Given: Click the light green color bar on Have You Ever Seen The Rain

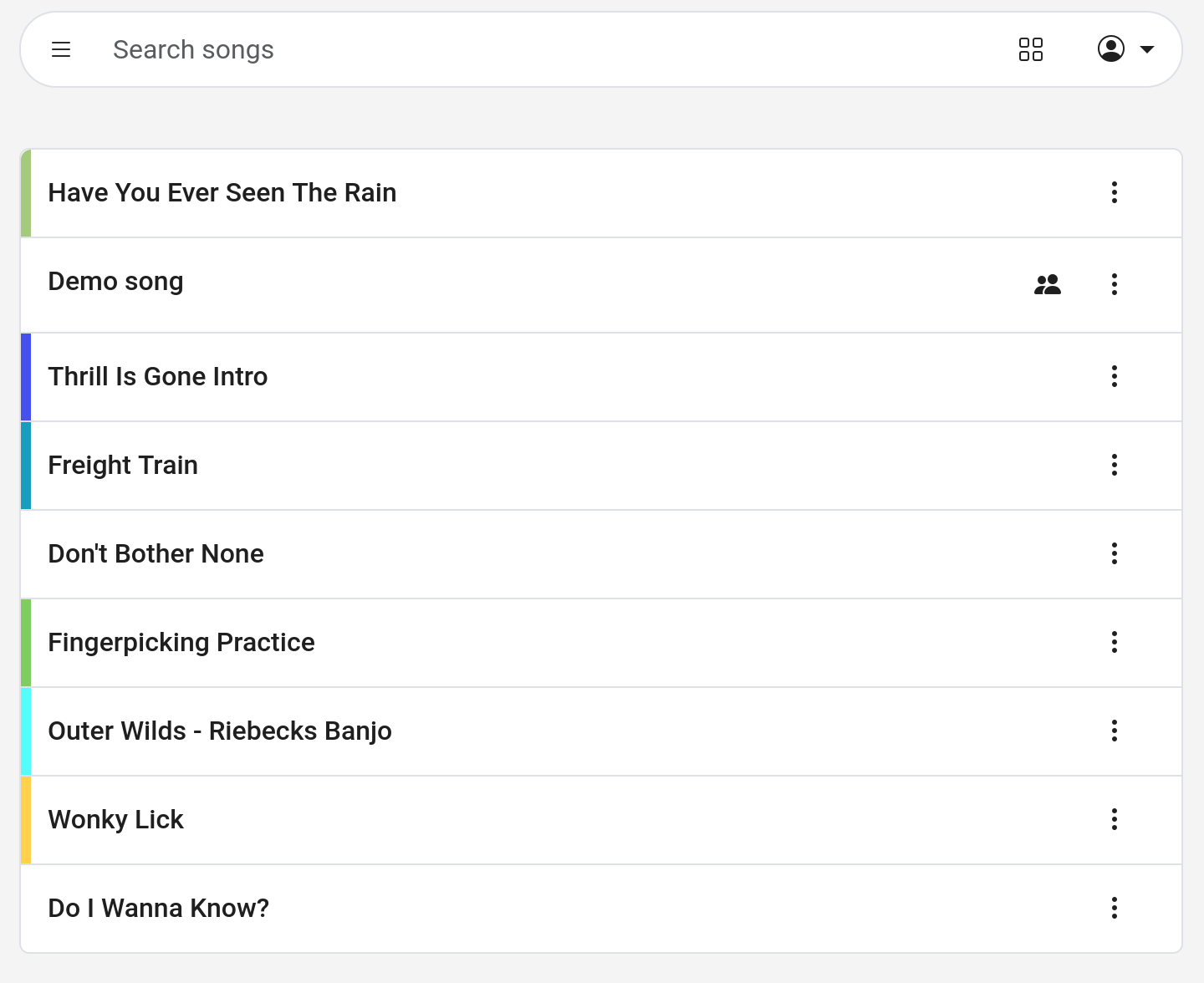Looking at the screenshot, I should point(26,193).
